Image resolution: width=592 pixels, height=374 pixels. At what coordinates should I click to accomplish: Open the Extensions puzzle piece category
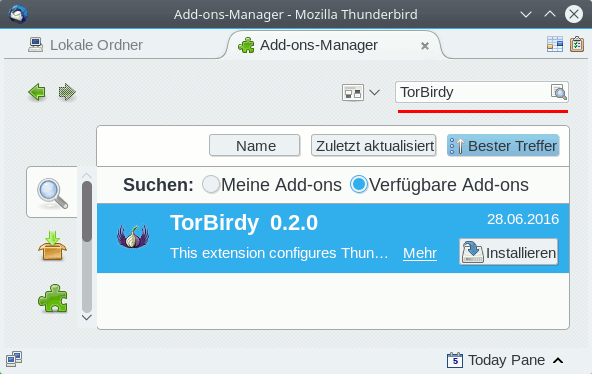[x=52, y=298]
